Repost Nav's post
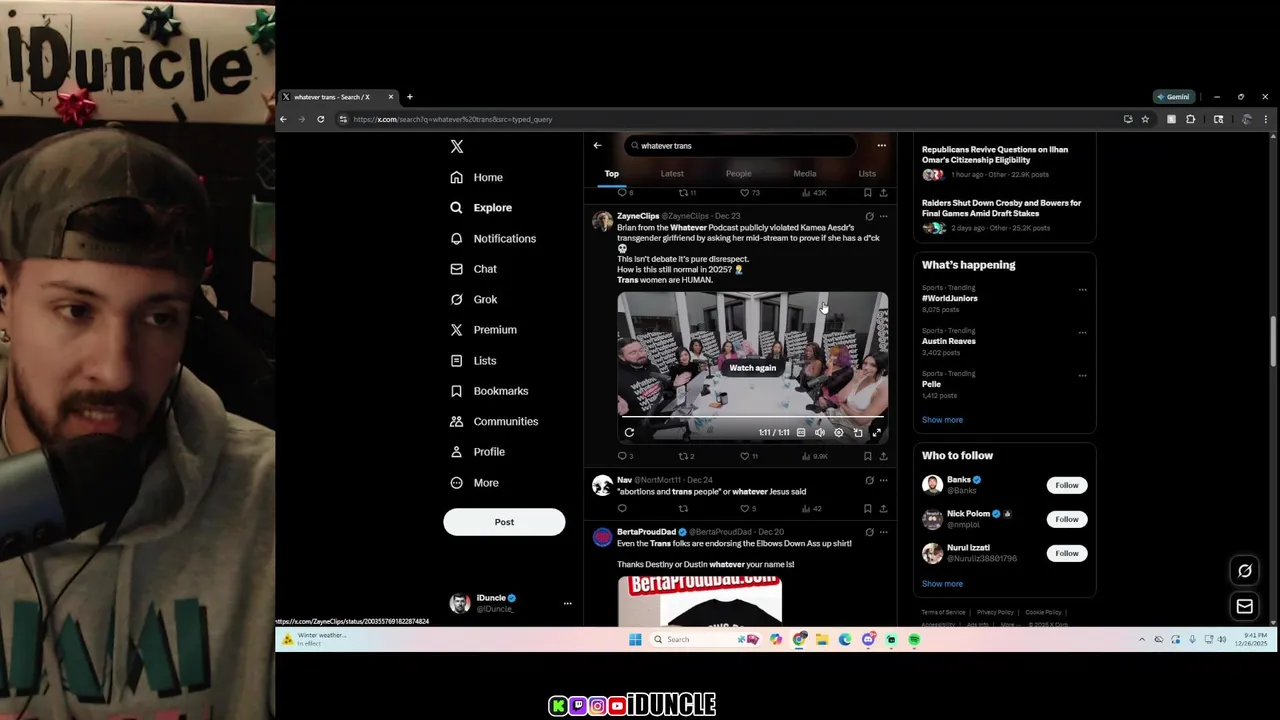The image size is (1280, 720). 683,508
